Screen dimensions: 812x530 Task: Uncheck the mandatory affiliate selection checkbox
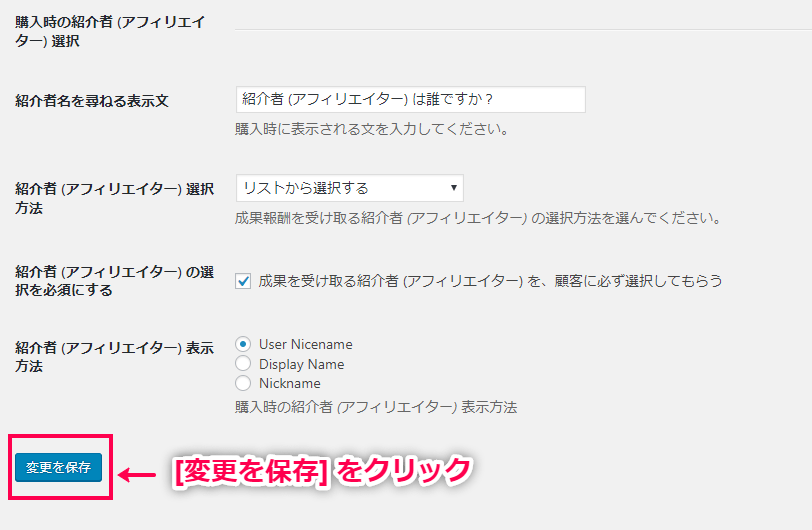243,281
